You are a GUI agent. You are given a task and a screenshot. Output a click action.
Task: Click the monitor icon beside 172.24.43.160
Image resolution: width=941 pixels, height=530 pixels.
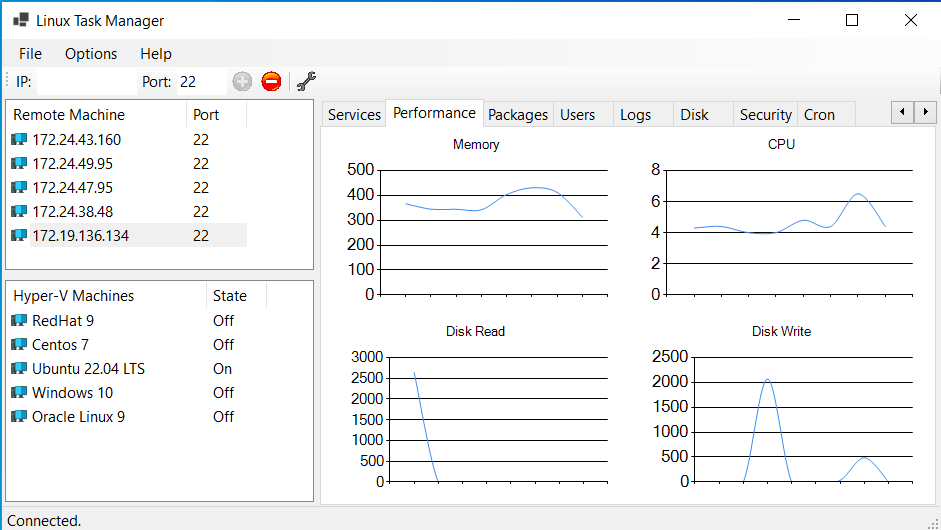19,140
